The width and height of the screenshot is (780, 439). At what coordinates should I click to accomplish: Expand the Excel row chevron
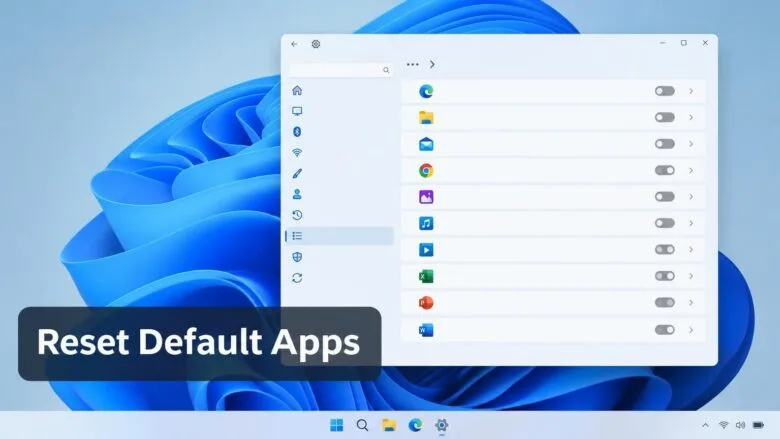(691, 275)
